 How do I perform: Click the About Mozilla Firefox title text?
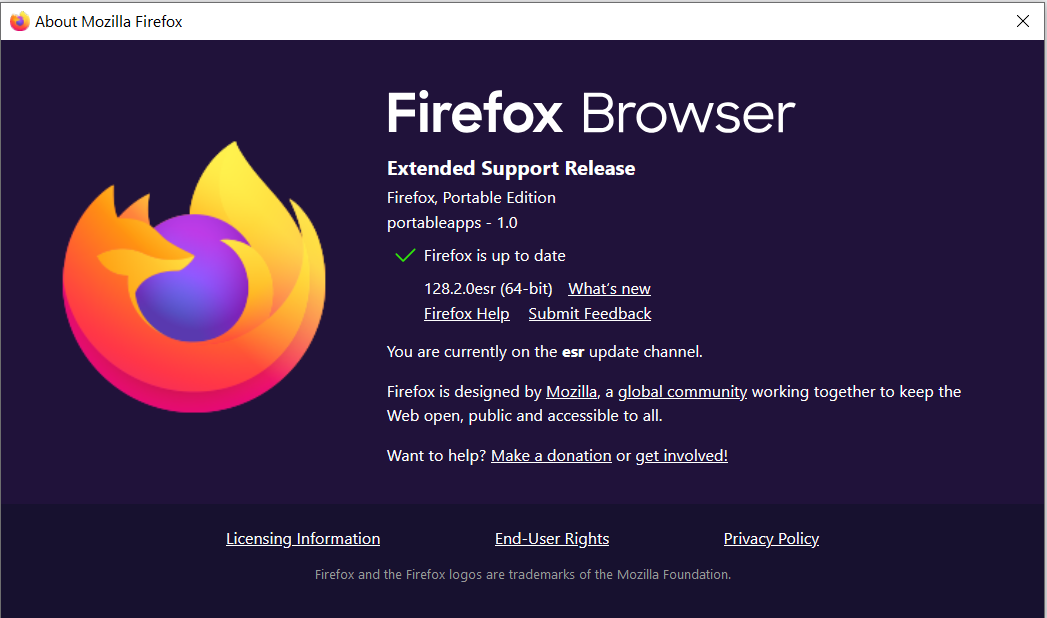coord(109,21)
